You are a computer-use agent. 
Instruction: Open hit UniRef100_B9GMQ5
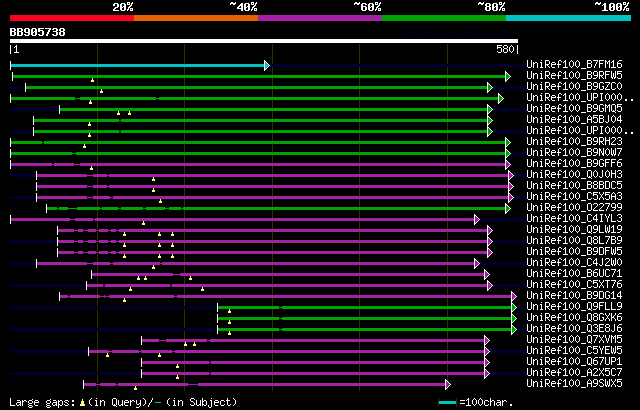(574, 109)
